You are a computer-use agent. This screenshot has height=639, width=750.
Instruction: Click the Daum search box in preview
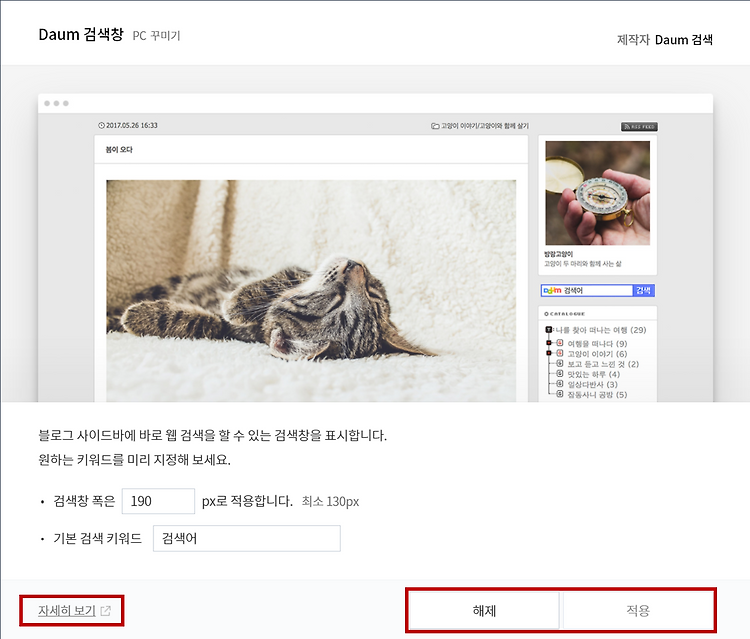(x=587, y=290)
